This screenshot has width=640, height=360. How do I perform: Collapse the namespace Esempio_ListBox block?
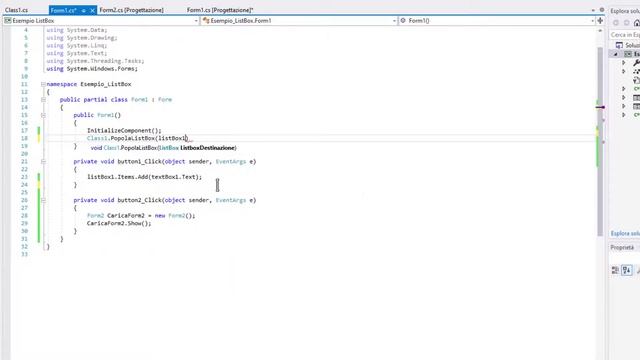point(43,84)
